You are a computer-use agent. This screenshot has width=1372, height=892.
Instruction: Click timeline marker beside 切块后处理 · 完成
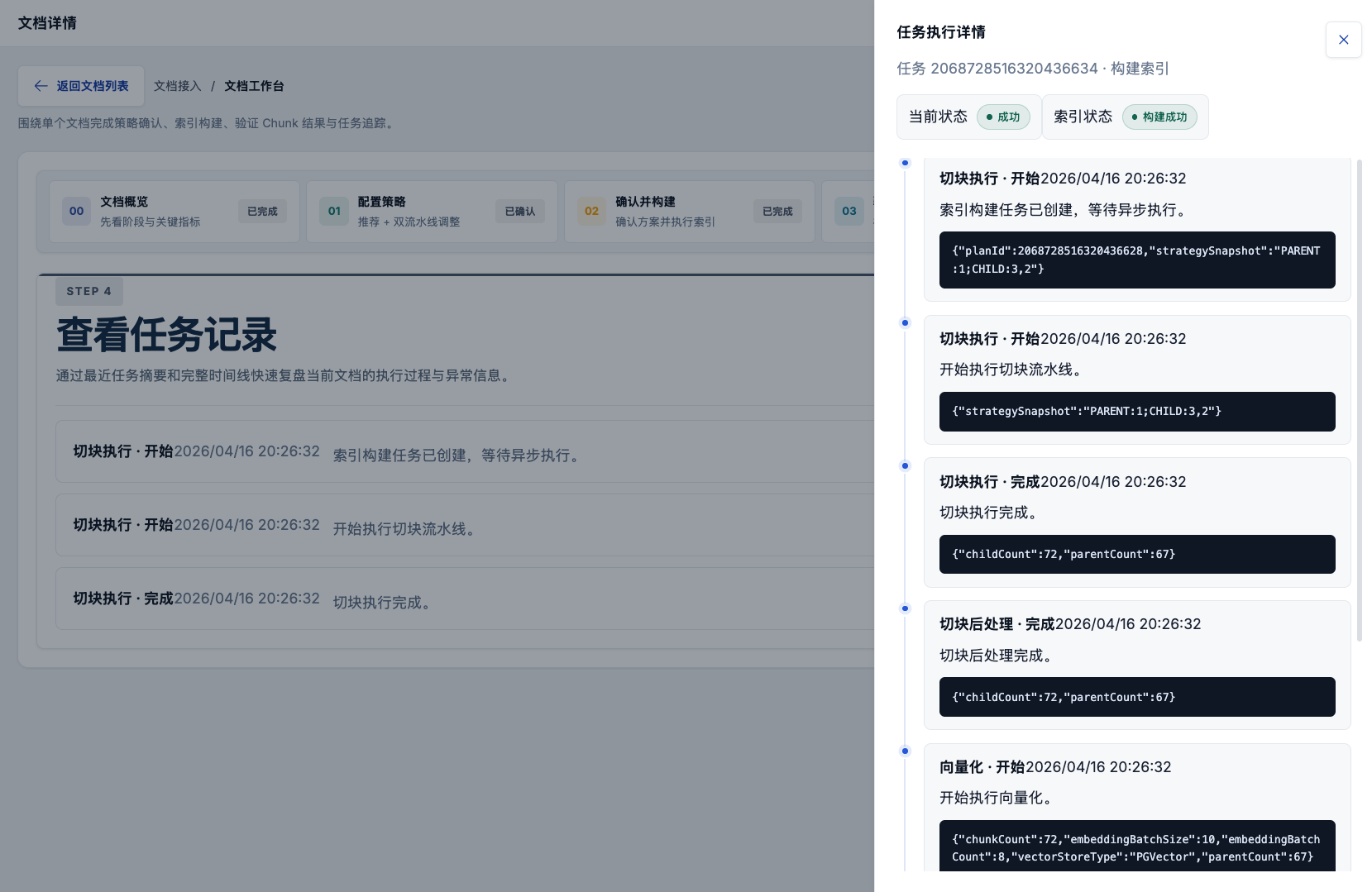coord(905,608)
